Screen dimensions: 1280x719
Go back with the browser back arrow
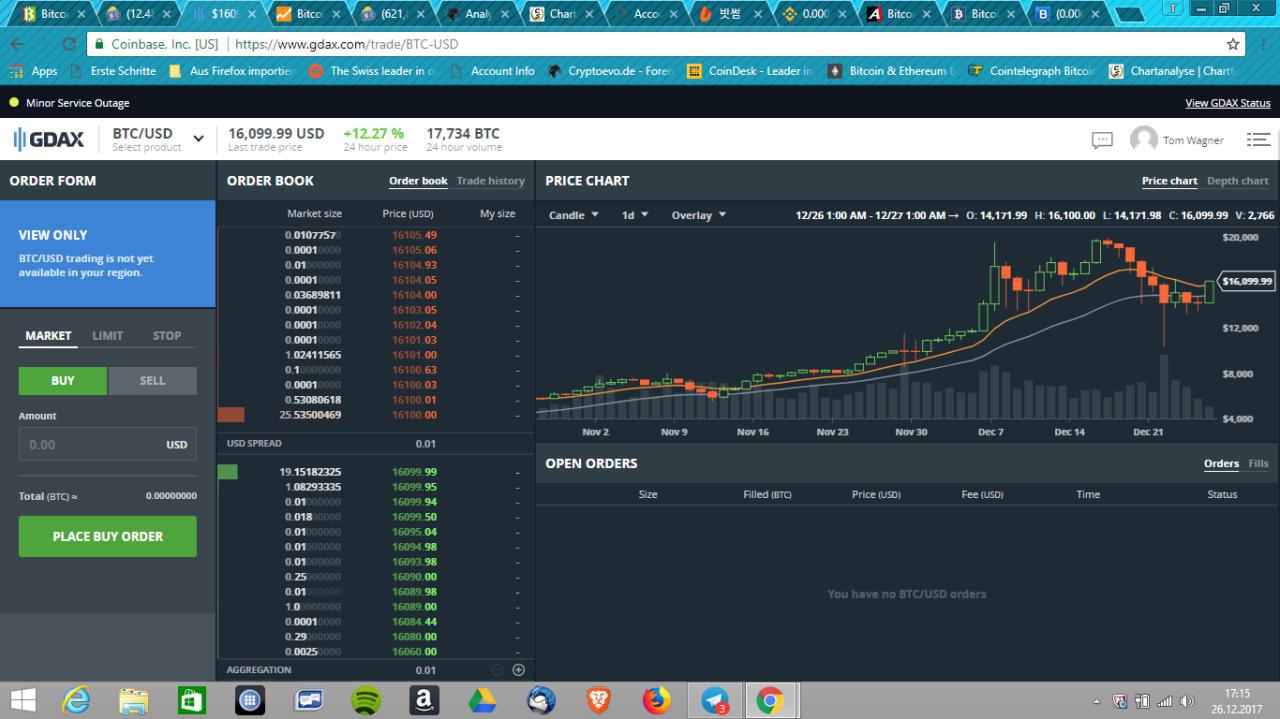pyautogui.click(x=17, y=44)
